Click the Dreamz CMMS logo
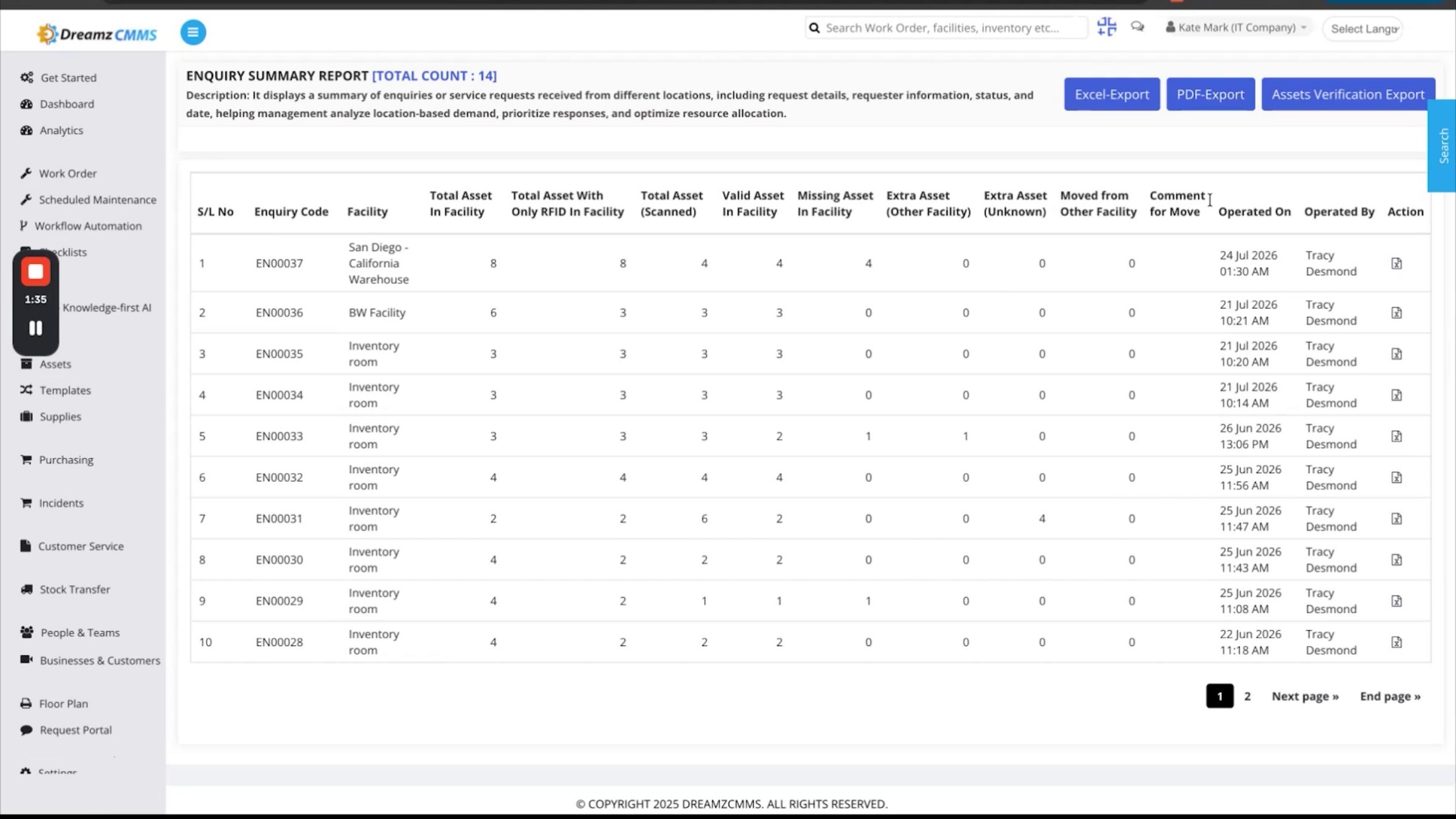Image resolution: width=1456 pixels, height=819 pixels. click(x=97, y=34)
